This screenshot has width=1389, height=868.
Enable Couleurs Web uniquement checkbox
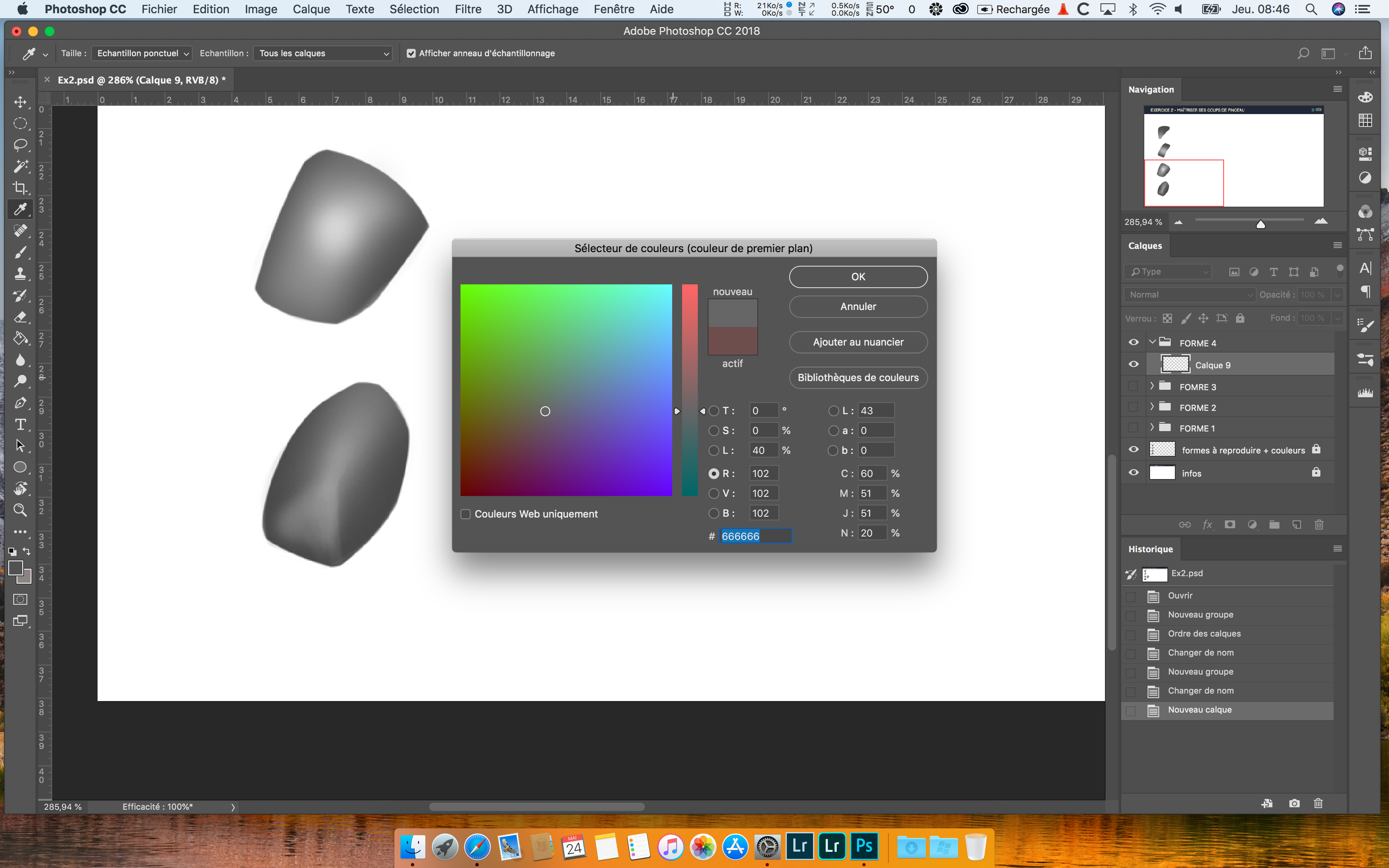[465, 514]
